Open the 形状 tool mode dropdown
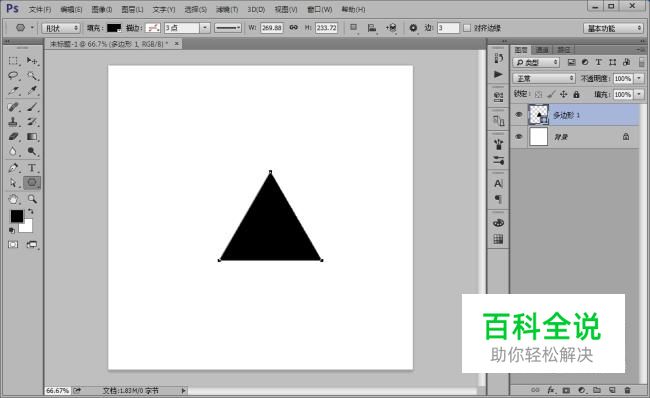 click(x=61, y=28)
